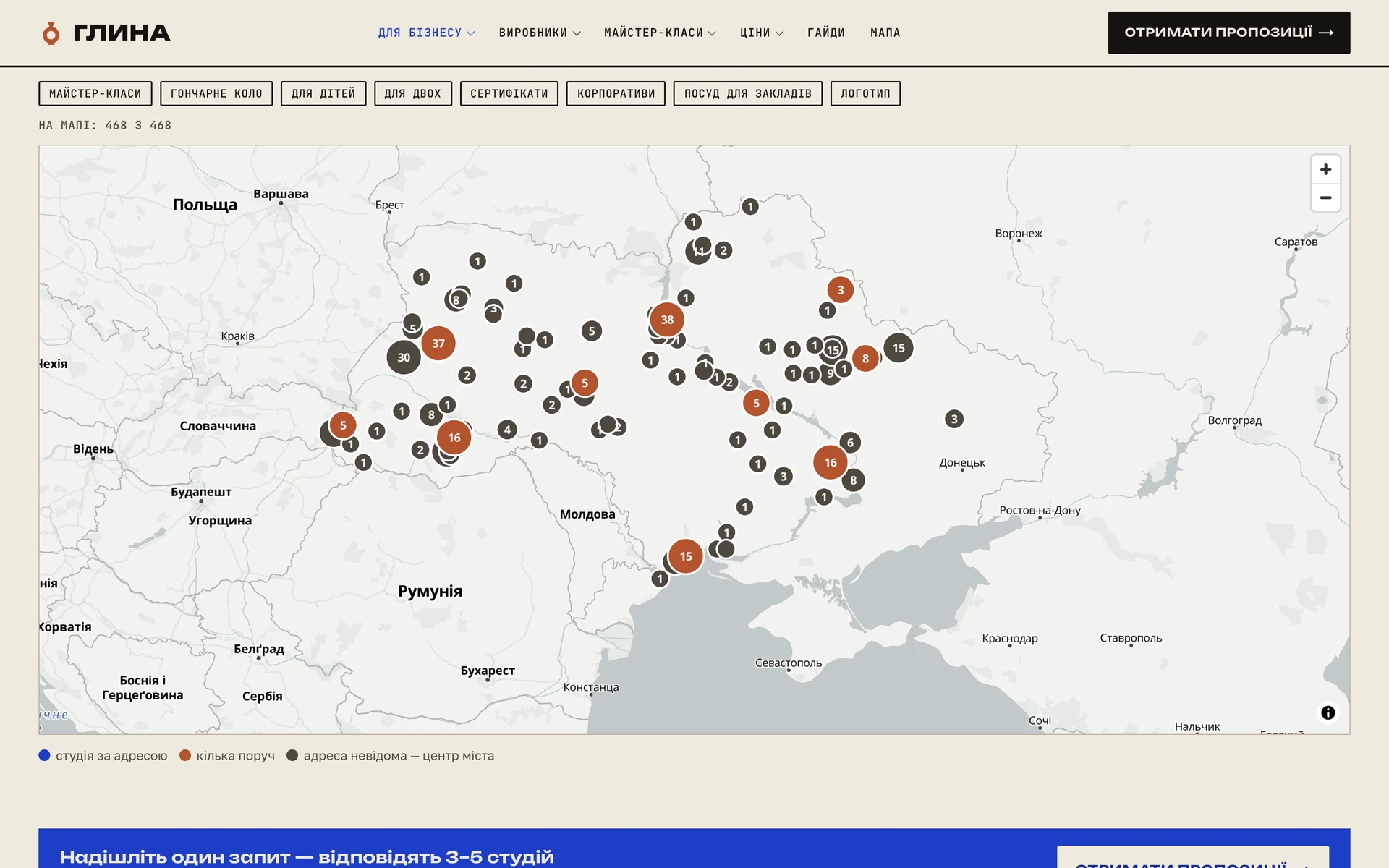Open the МАПА menu item
This screenshot has height=868, width=1389.
point(885,33)
